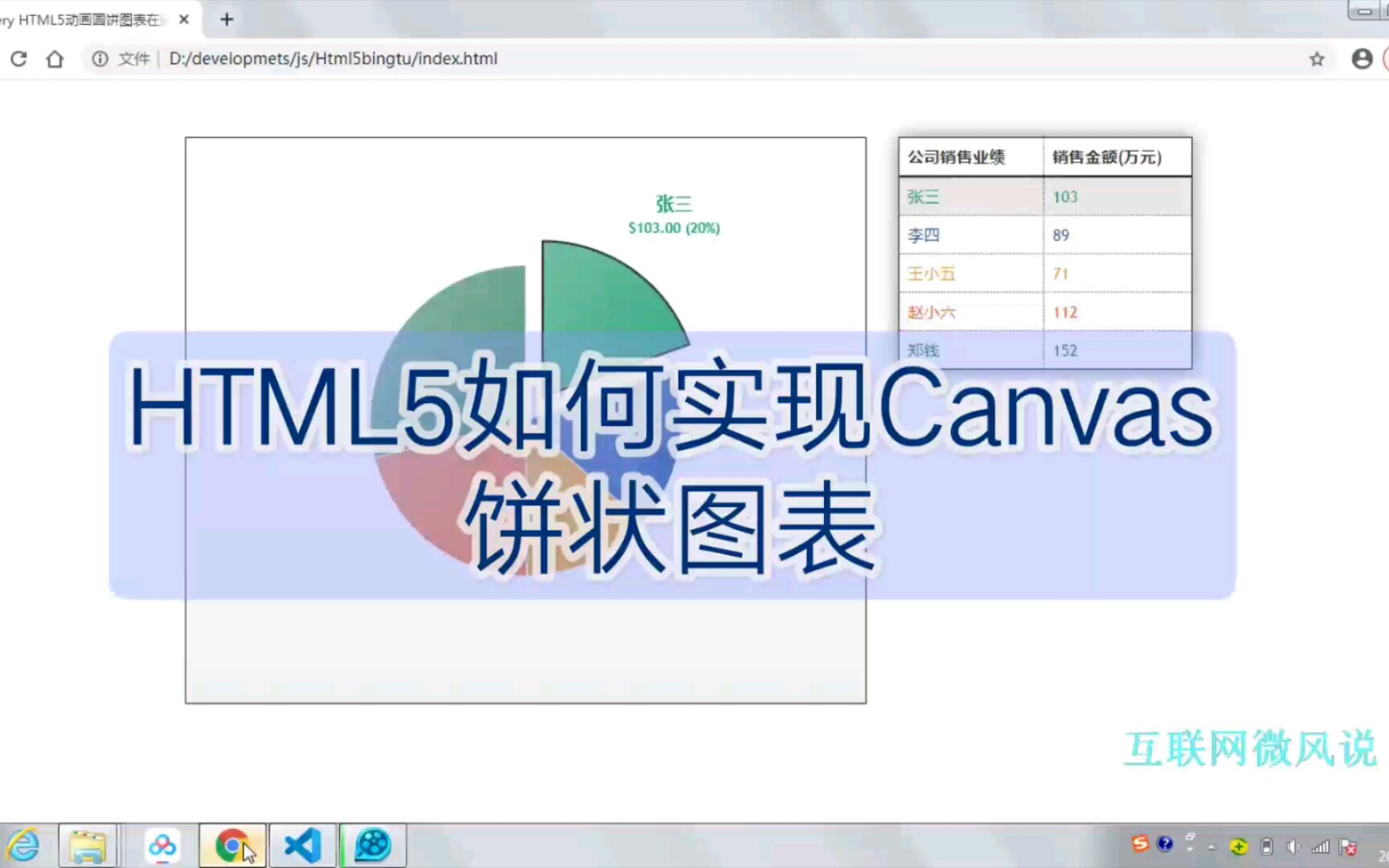
Task: Open Visual Studio Code from taskbar
Action: click(x=302, y=845)
